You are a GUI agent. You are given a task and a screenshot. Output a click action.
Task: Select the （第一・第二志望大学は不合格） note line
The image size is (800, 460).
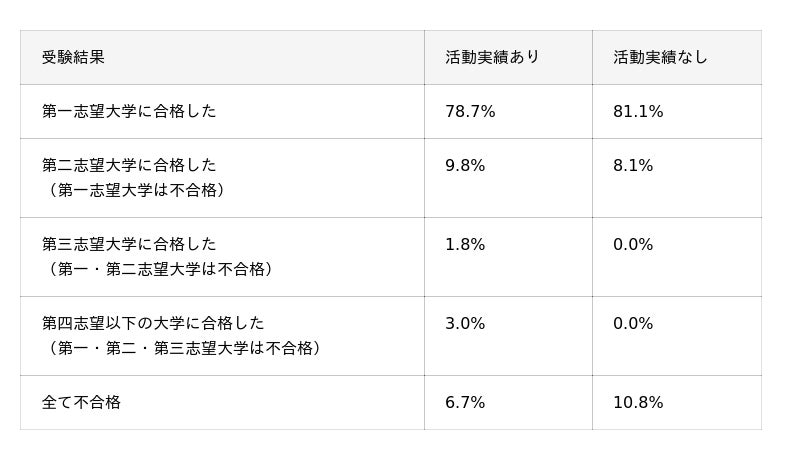point(158,269)
